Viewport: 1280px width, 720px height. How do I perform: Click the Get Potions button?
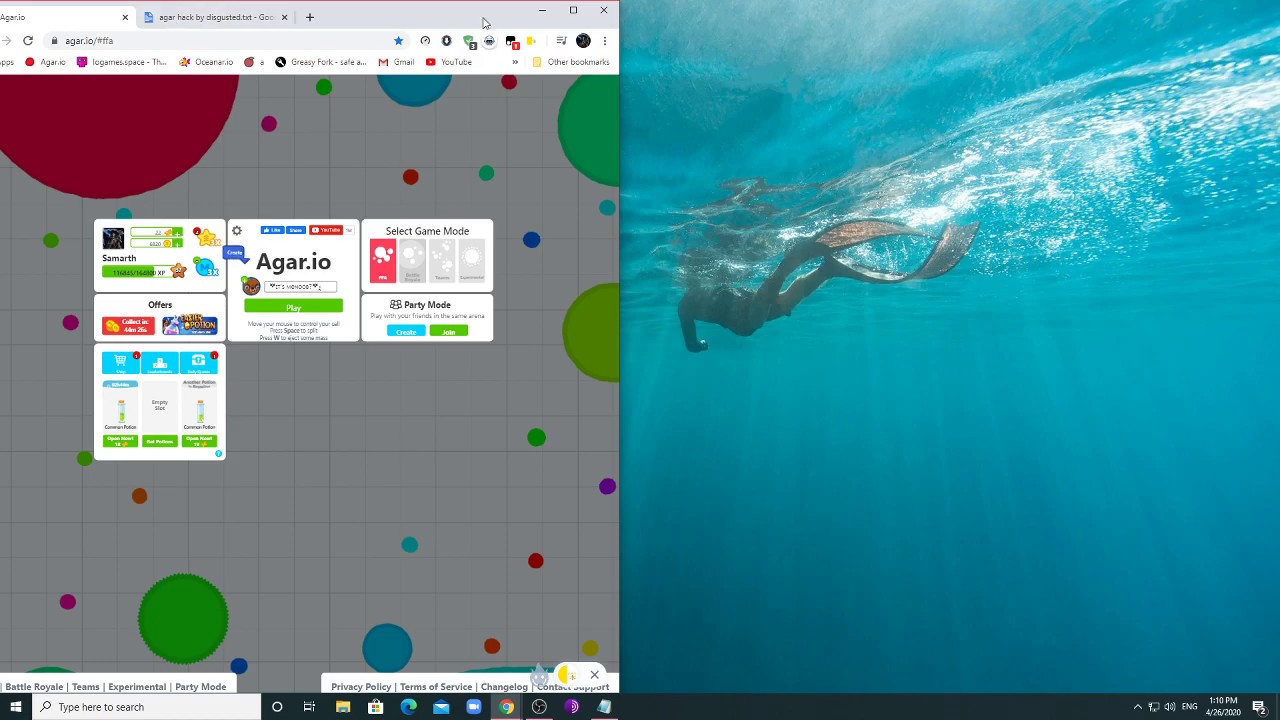(x=160, y=441)
